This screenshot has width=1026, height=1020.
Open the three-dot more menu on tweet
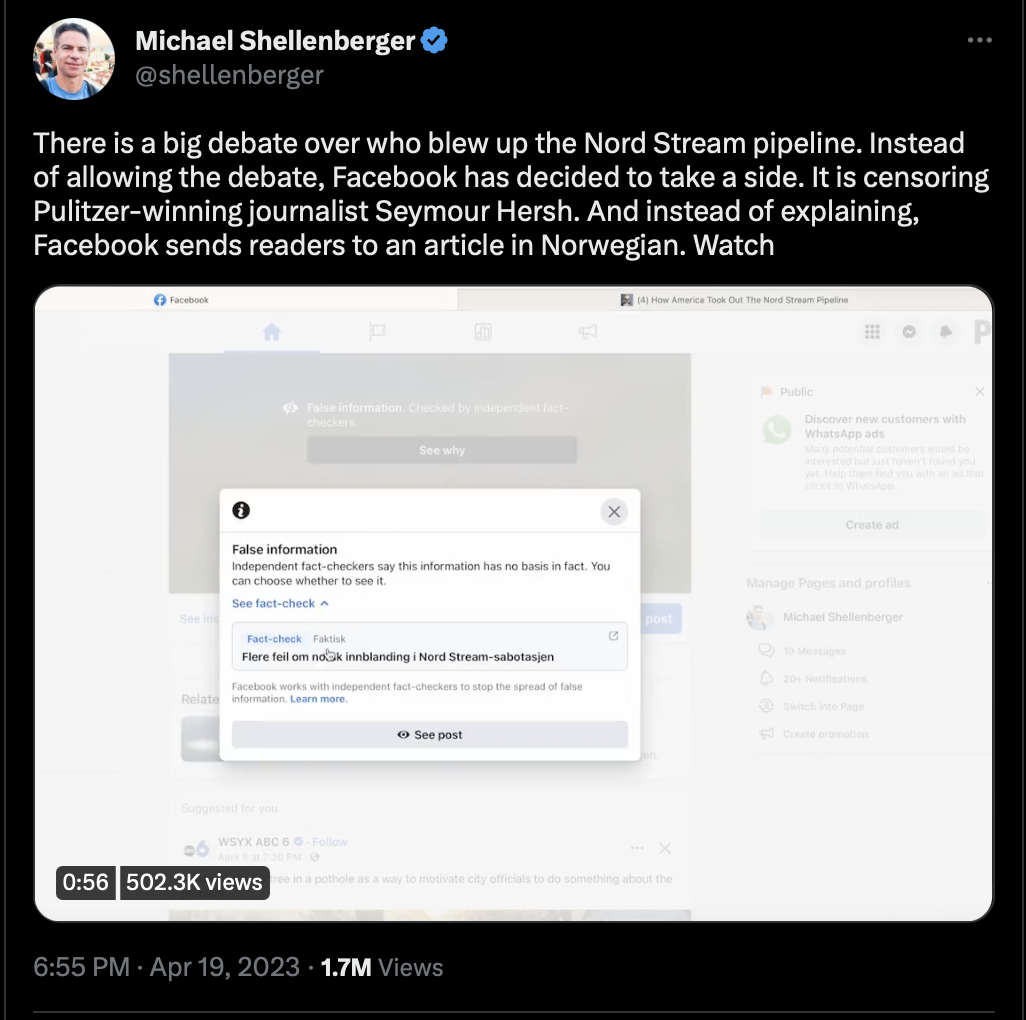tap(980, 41)
